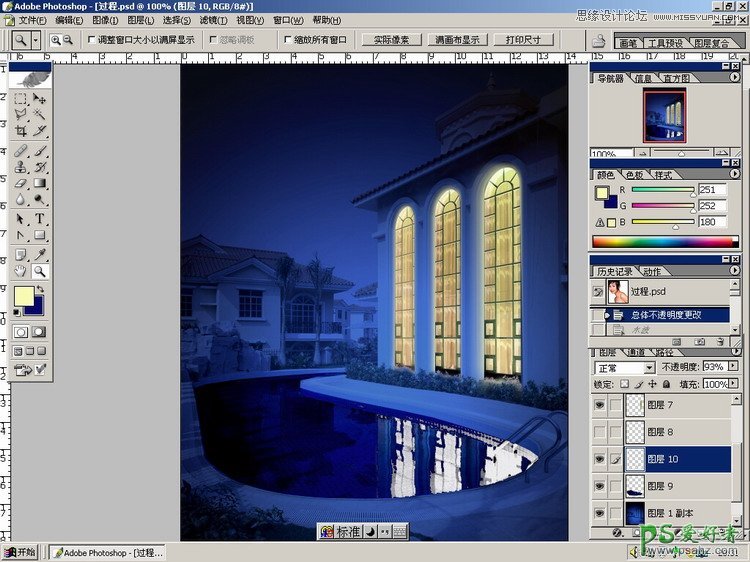This screenshot has height=562, width=750.
Task: Choose the Magic Wand tool
Action: coord(40,115)
